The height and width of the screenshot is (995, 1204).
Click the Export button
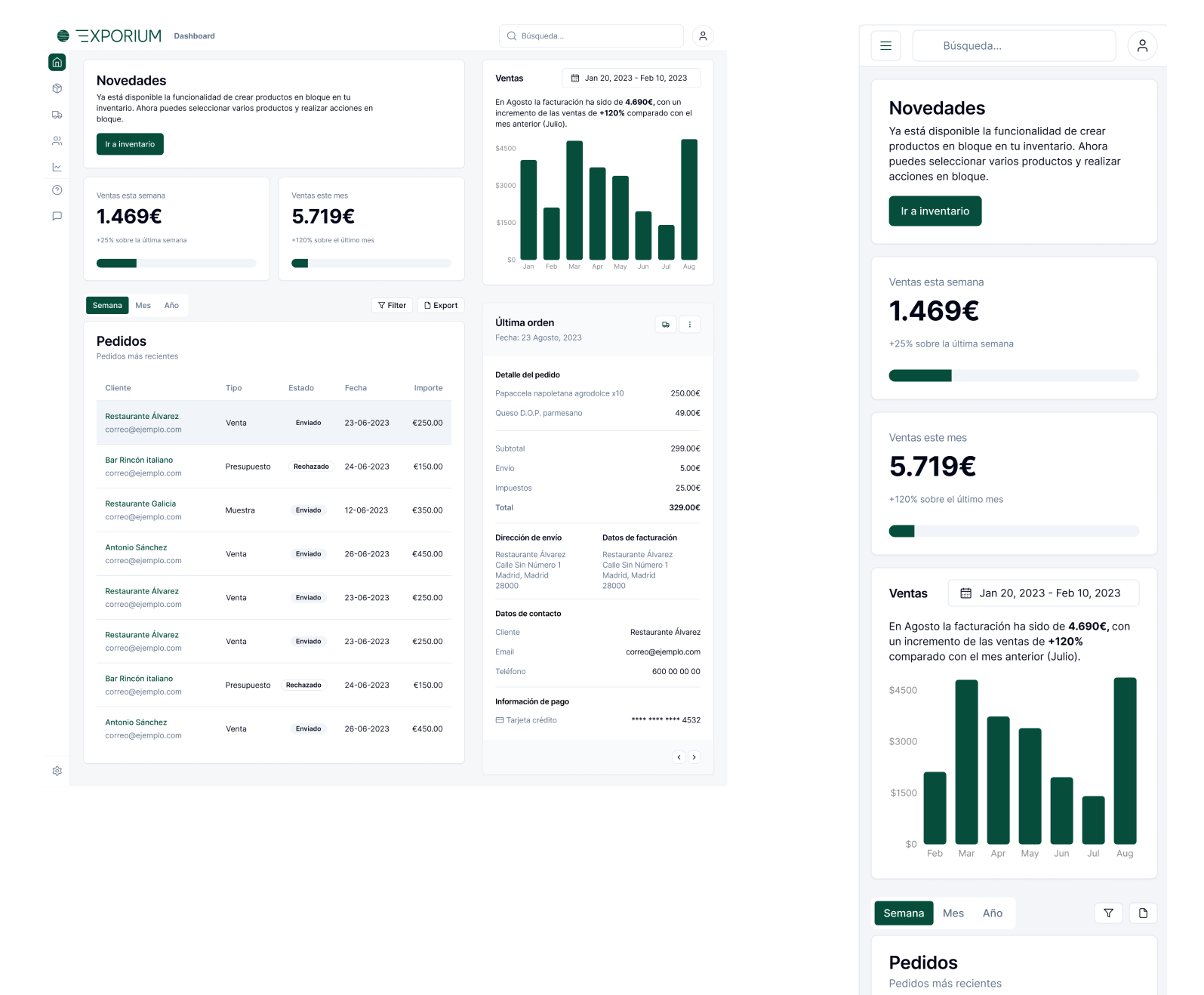click(441, 306)
